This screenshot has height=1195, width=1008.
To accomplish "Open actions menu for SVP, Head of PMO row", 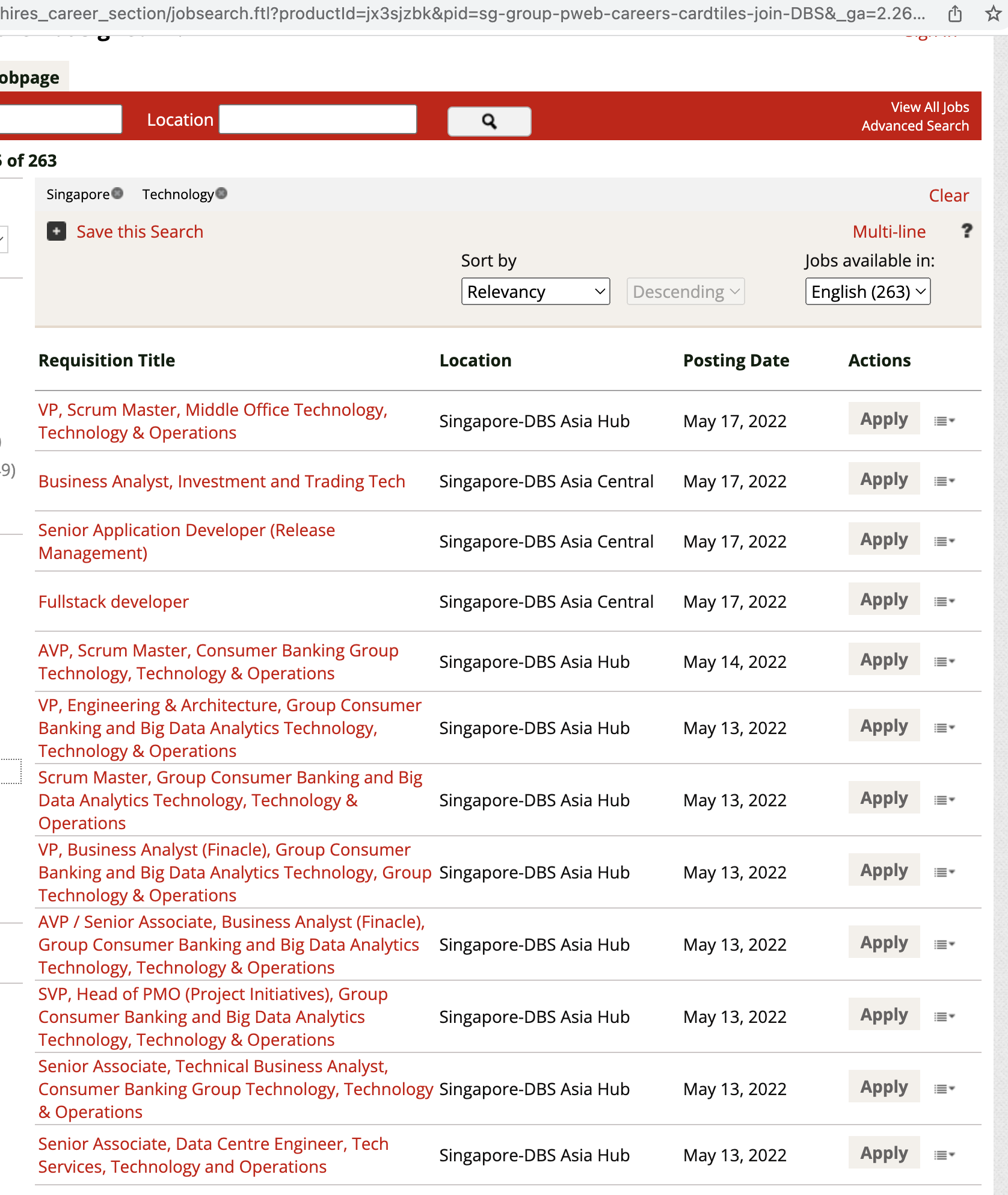I will click(944, 1017).
